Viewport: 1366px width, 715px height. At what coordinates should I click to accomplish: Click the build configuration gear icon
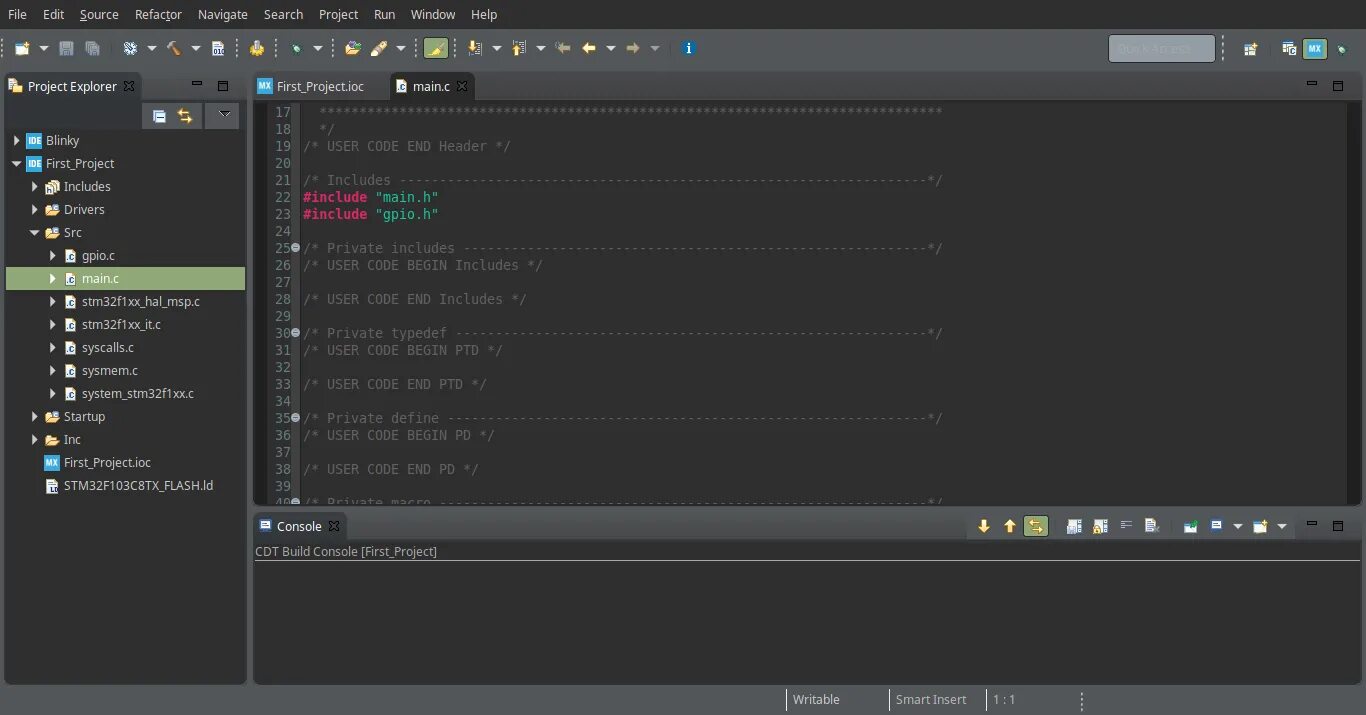point(130,48)
